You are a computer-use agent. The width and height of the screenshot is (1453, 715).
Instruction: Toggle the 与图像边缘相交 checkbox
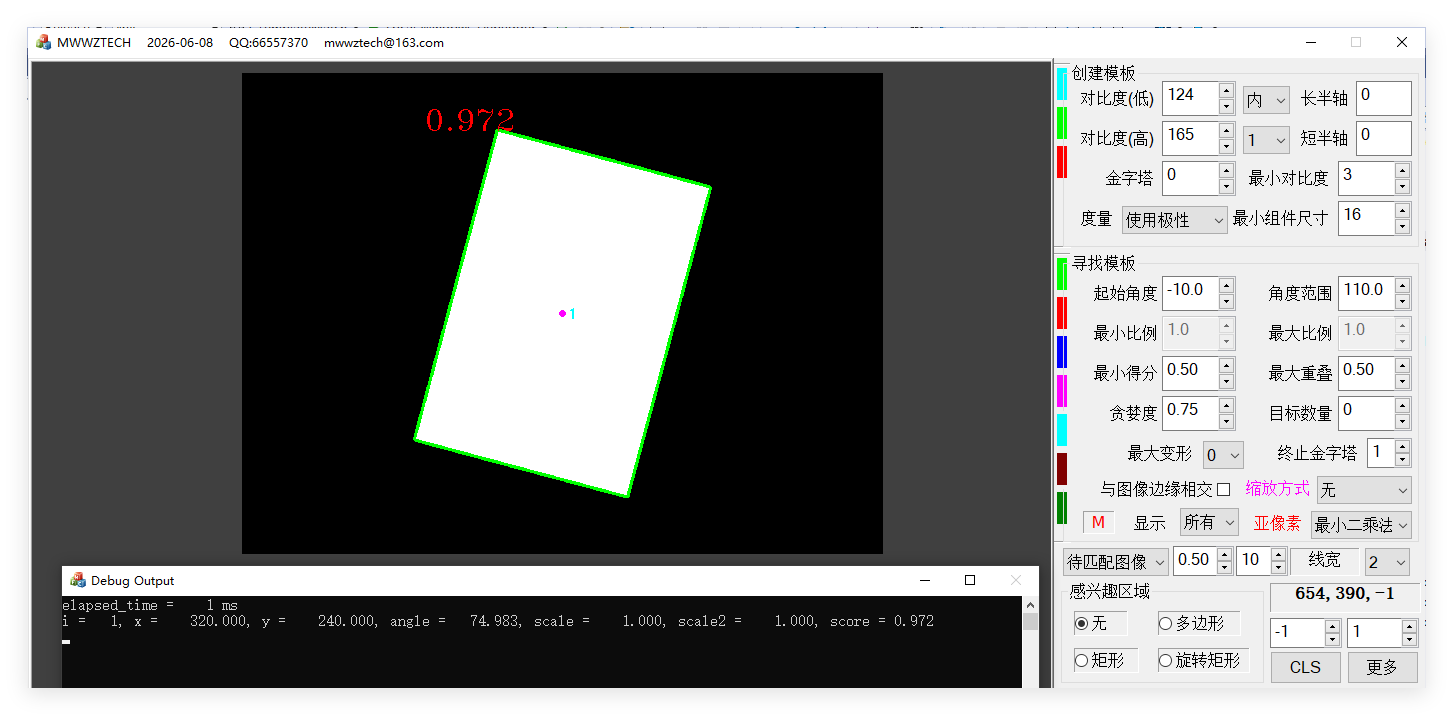coord(1224,489)
